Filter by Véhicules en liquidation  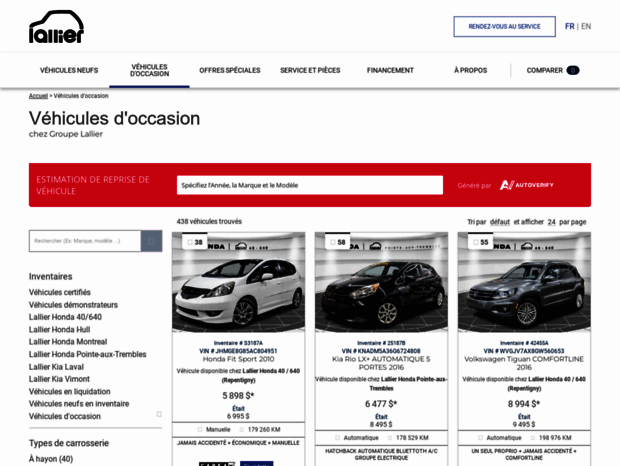(70, 392)
